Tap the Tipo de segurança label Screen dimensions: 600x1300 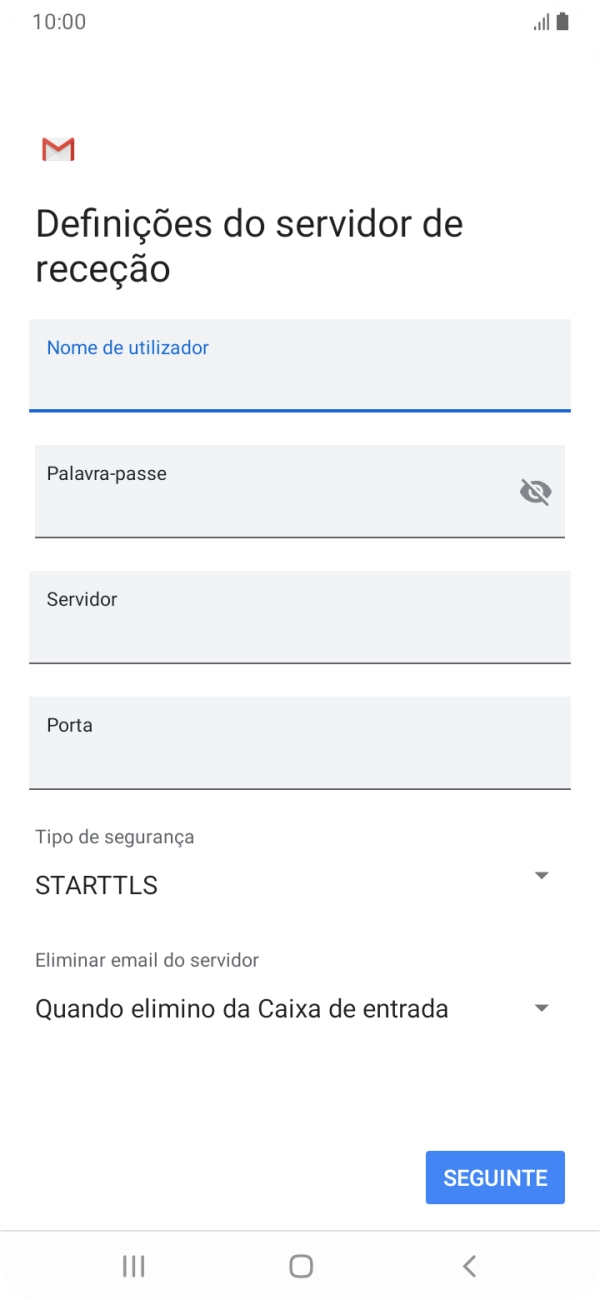(x=113, y=837)
